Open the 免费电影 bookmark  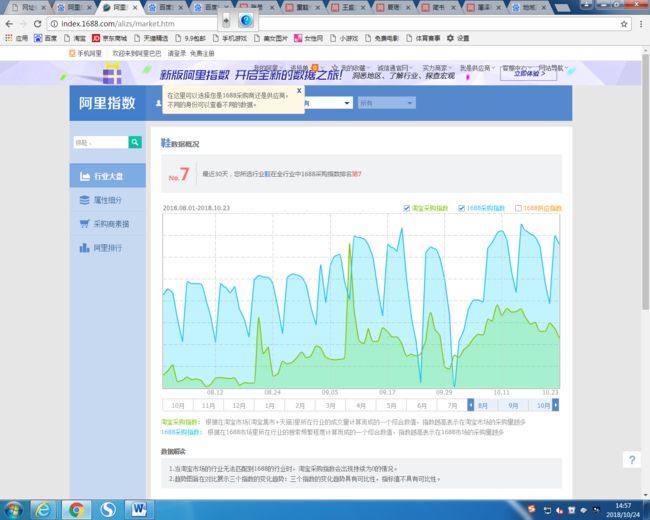tap(381, 38)
